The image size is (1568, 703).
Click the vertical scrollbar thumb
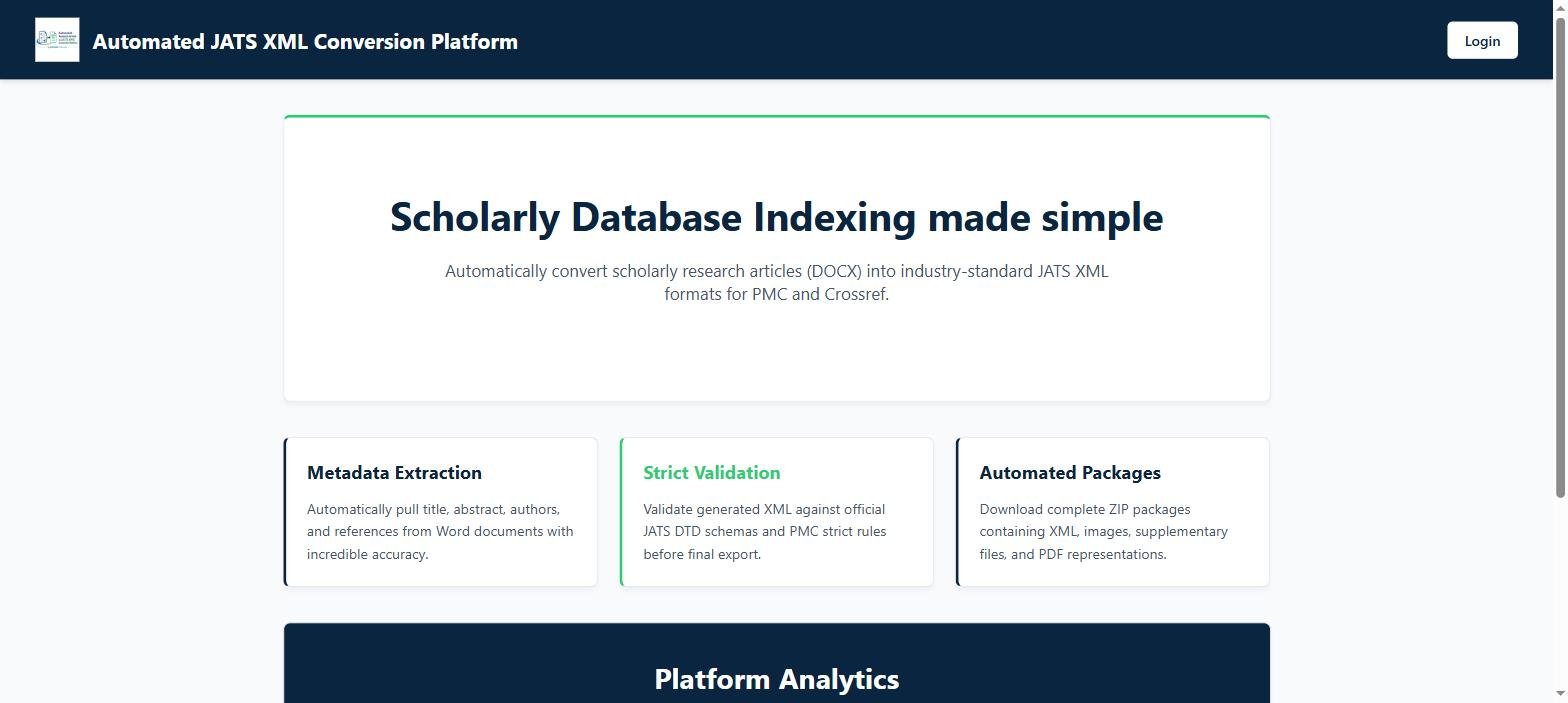[1560, 256]
